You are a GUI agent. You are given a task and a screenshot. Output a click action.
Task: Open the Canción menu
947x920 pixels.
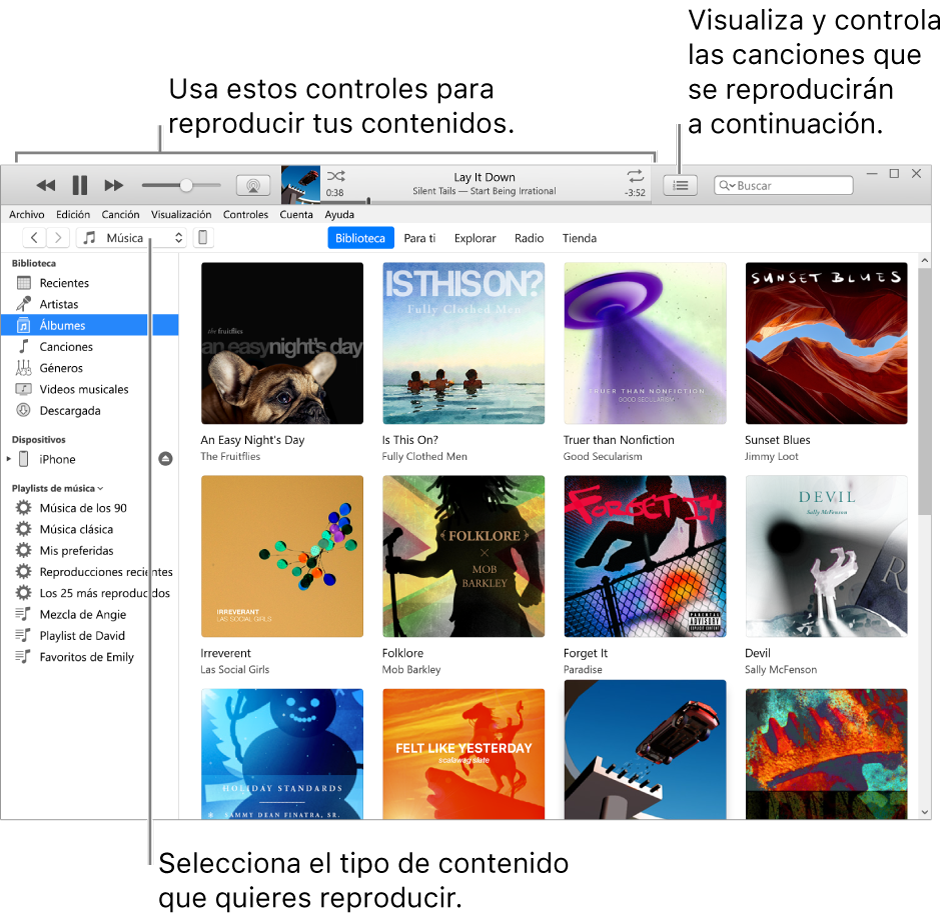coord(120,214)
